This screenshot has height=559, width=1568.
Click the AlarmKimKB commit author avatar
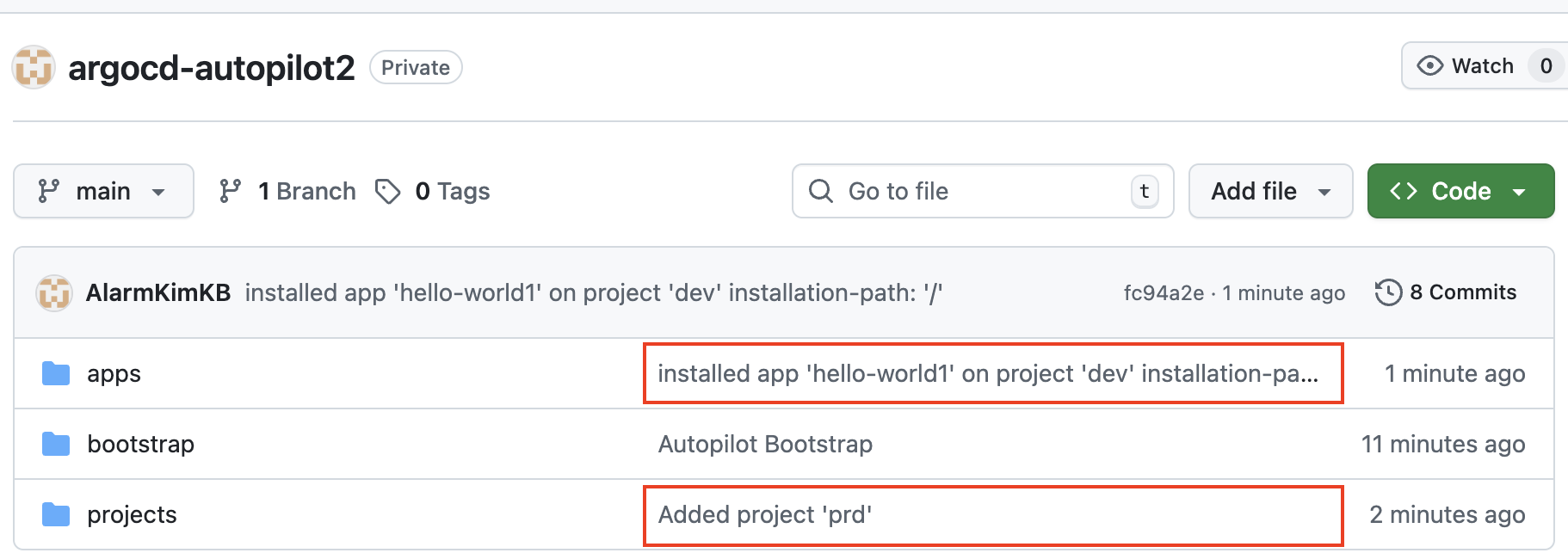53,293
